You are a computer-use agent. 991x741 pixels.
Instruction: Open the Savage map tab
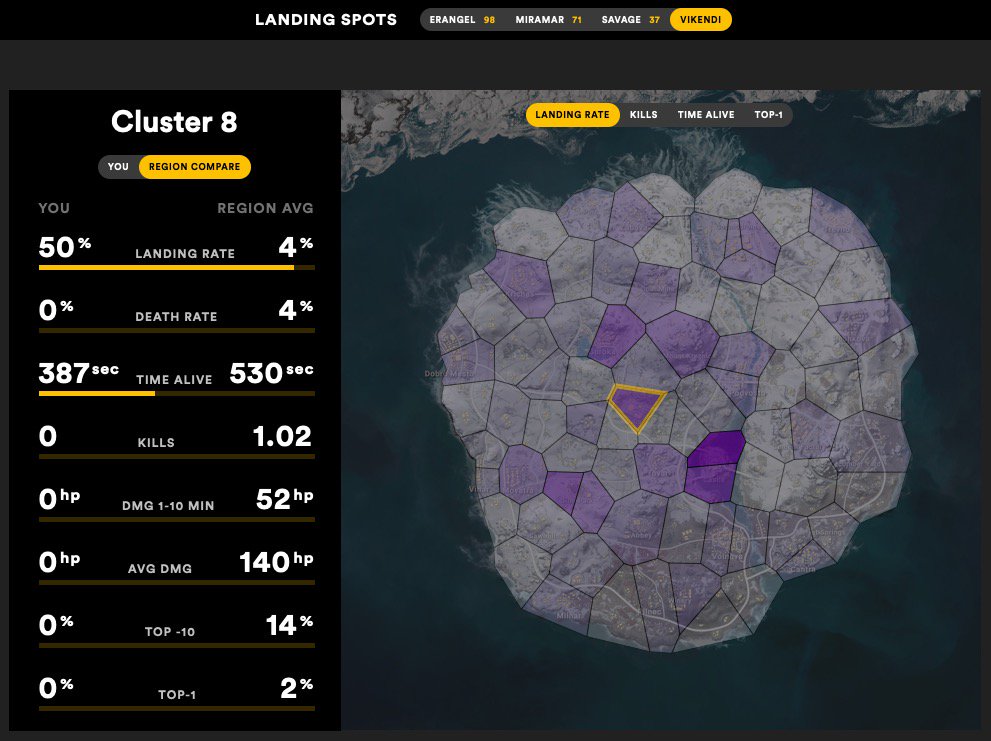coord(630,20)
